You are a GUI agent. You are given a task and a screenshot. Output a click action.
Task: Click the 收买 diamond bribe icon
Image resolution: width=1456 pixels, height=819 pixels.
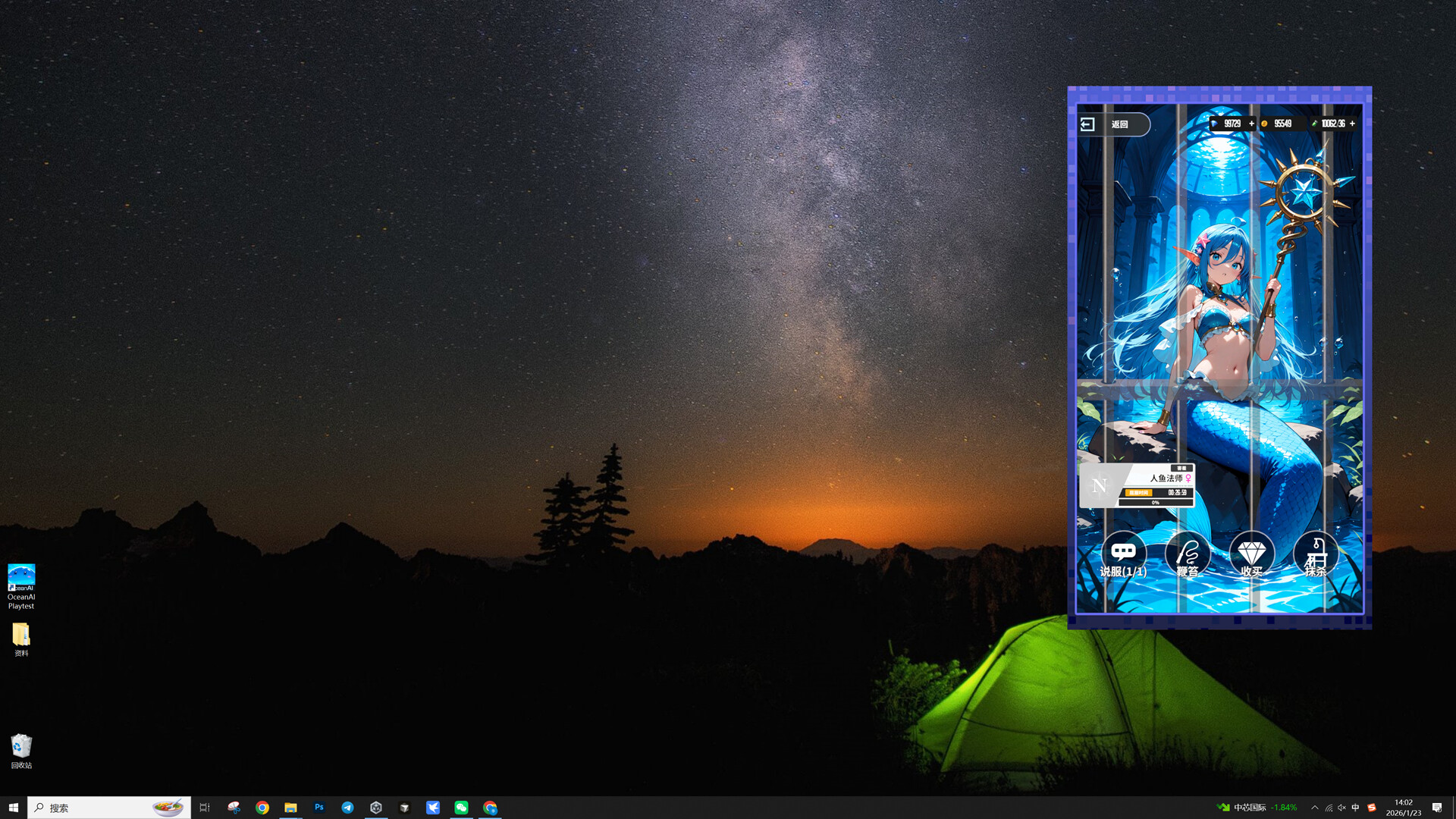(x=1251, y=553)
